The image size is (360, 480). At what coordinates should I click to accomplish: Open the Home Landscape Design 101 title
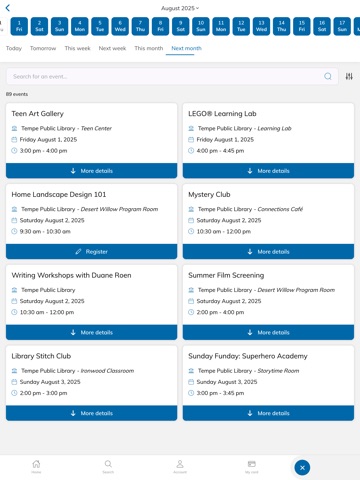(59, 194)
